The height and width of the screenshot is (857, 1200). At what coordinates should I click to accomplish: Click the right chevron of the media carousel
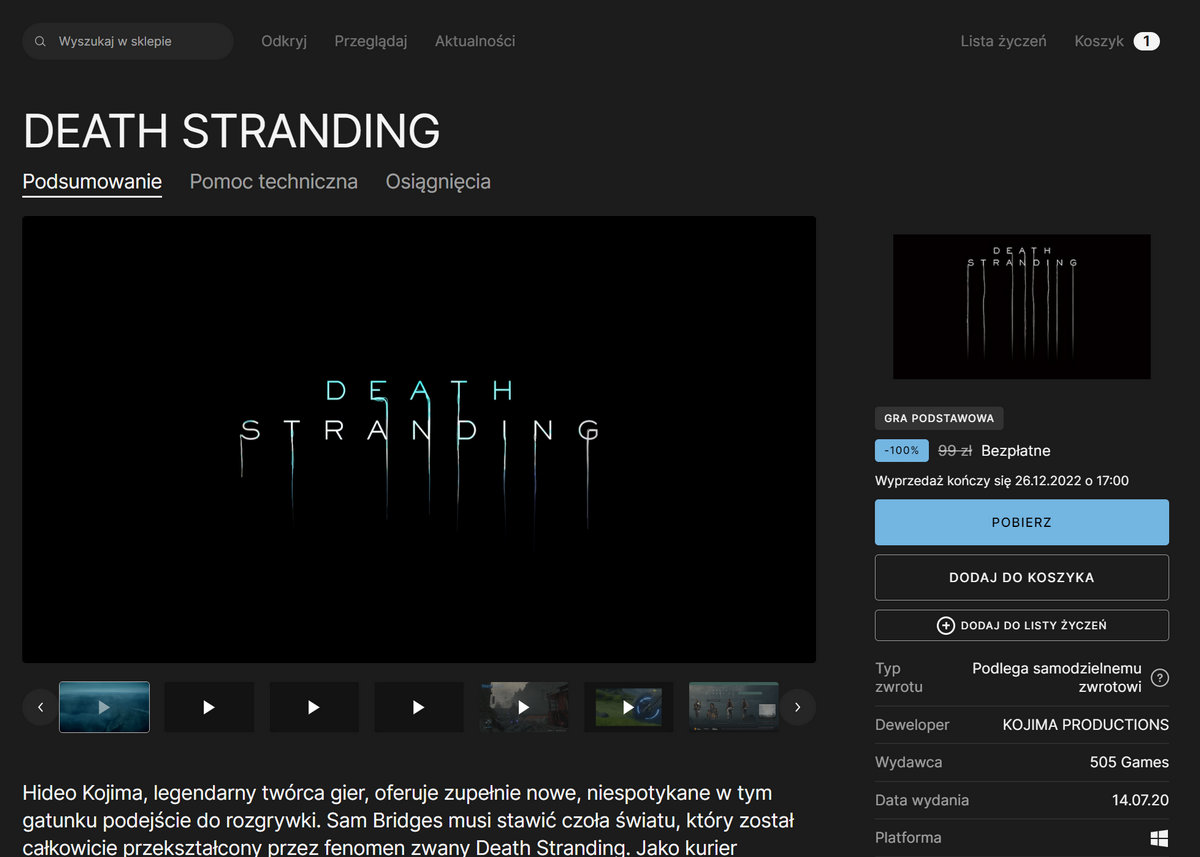coord(797,707)
